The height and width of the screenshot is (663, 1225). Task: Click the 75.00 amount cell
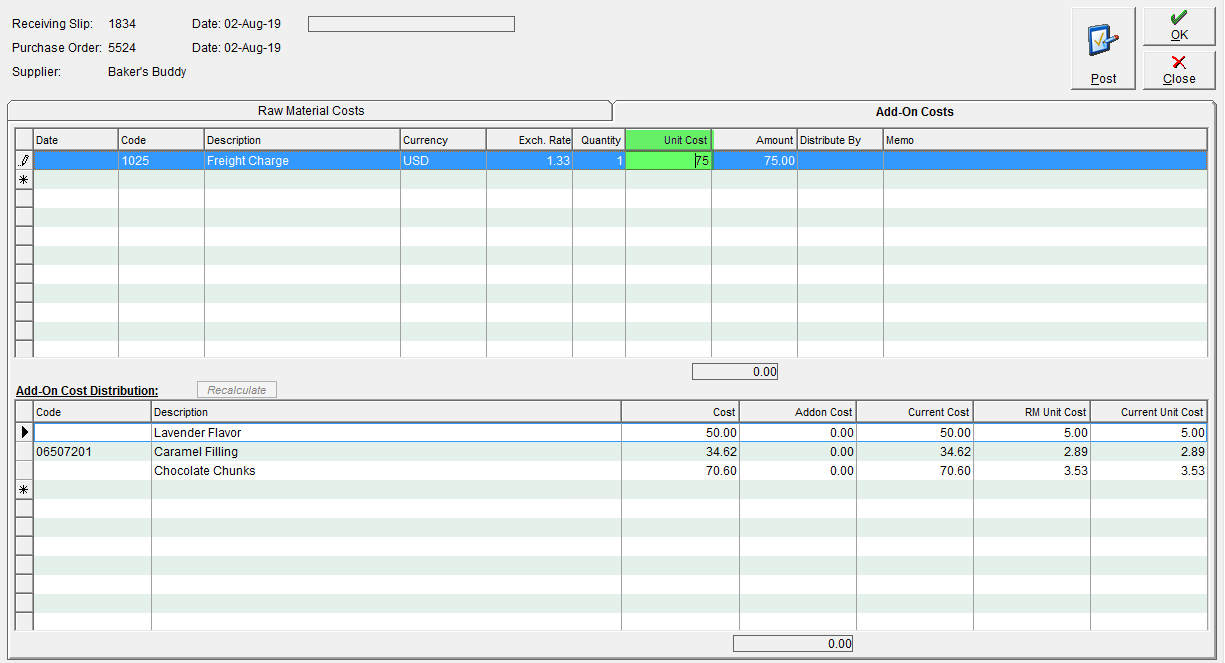point(754,160)
